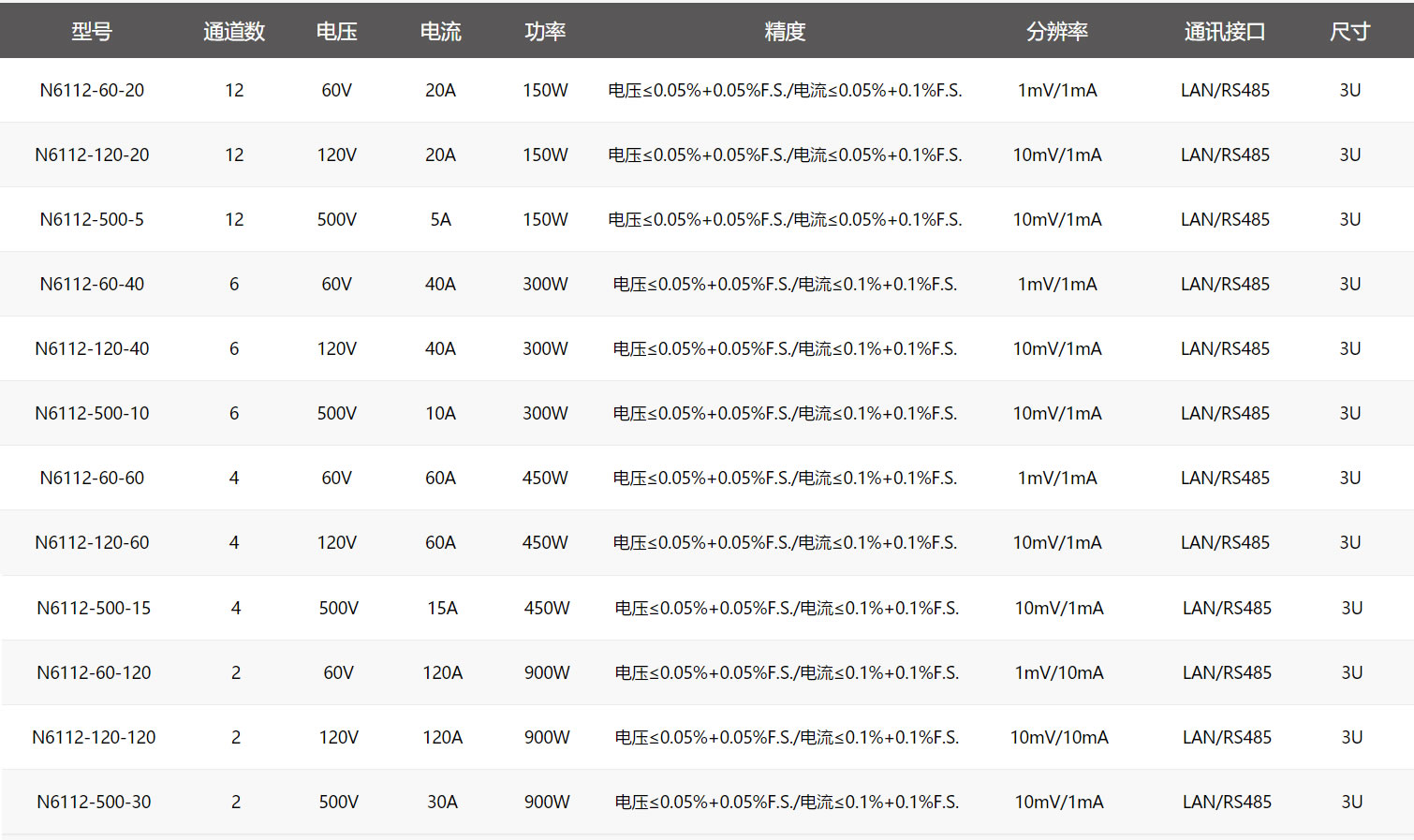Click the 15A current cell
This screenshot has height=840, width=1414.
click(x=442, y=609)
